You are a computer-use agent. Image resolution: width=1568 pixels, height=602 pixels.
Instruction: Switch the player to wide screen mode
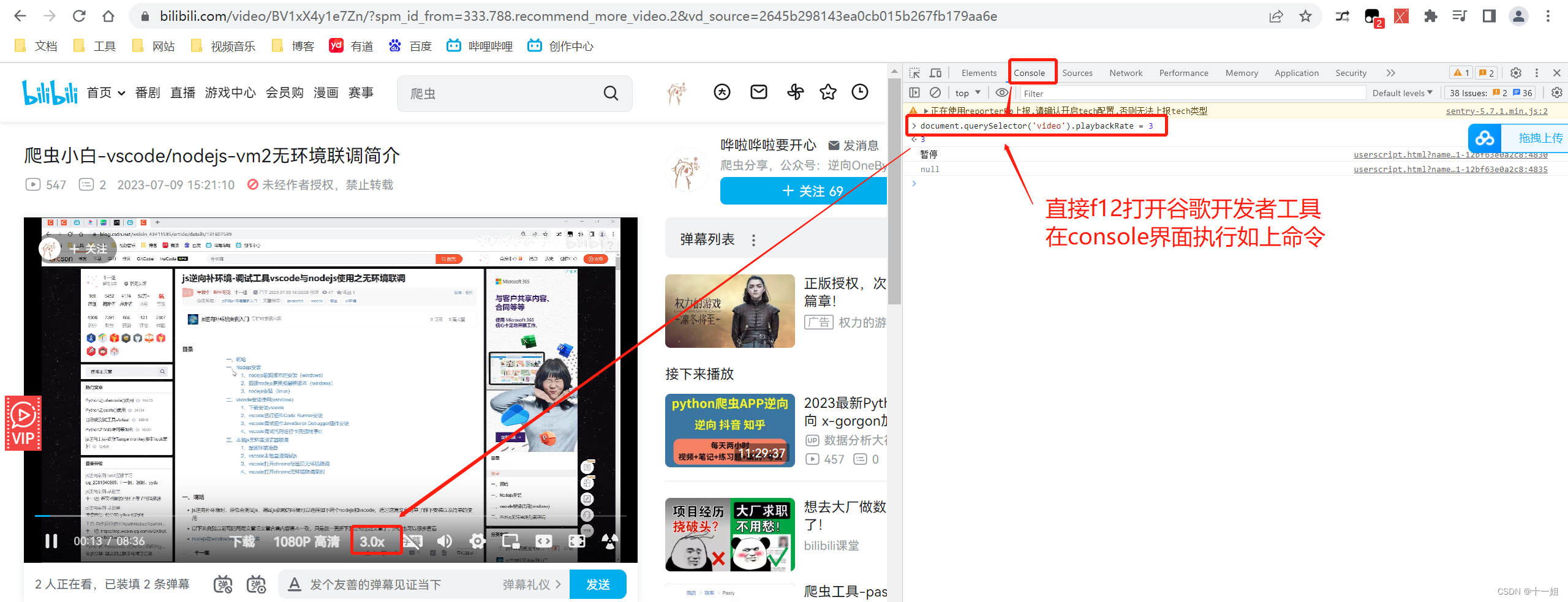click(x=544, y=541)
